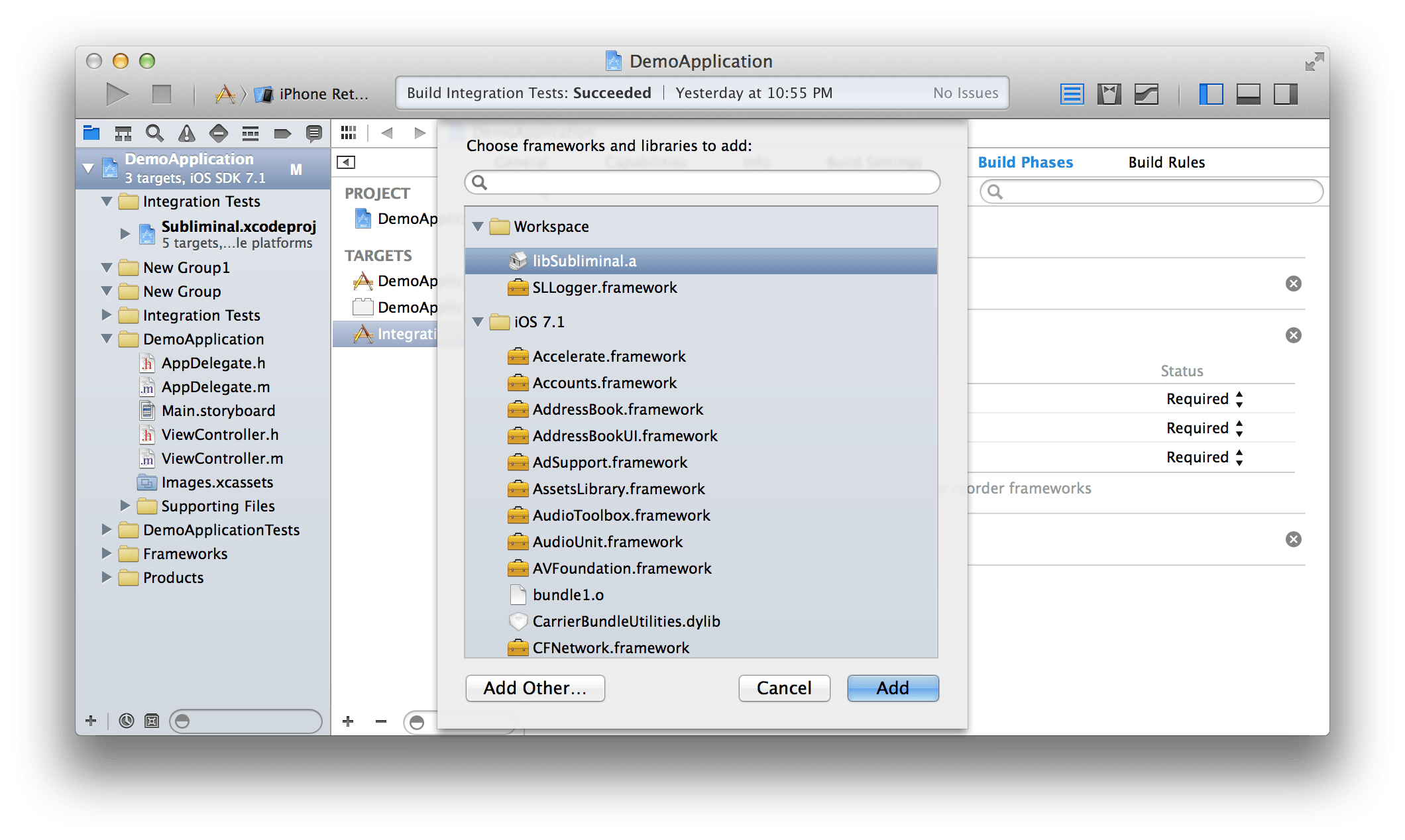The image size is (1405, 840).
Task: Switch to the Build Rules tab
Action: [x=1166, y=162]
